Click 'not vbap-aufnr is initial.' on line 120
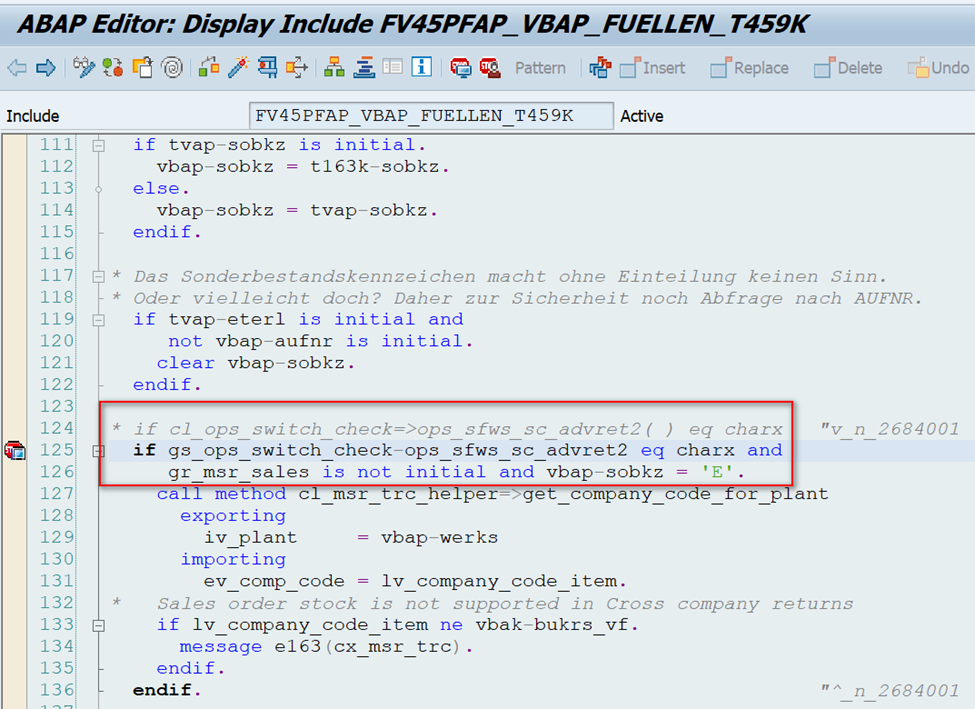Viewport: 975px width, 709px height. [x=320, y=341]
